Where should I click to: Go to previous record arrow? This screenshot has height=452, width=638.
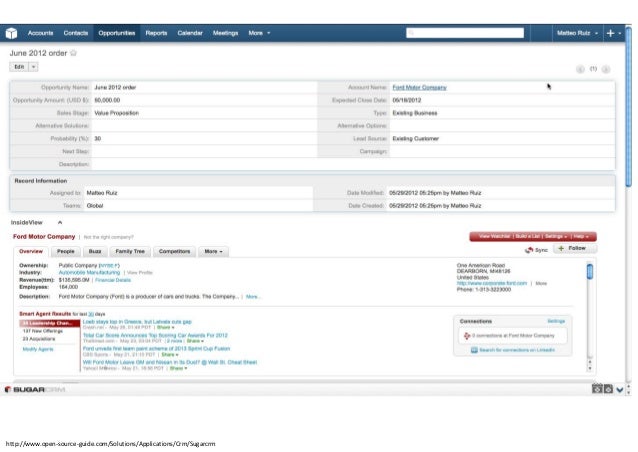point(580,69)
